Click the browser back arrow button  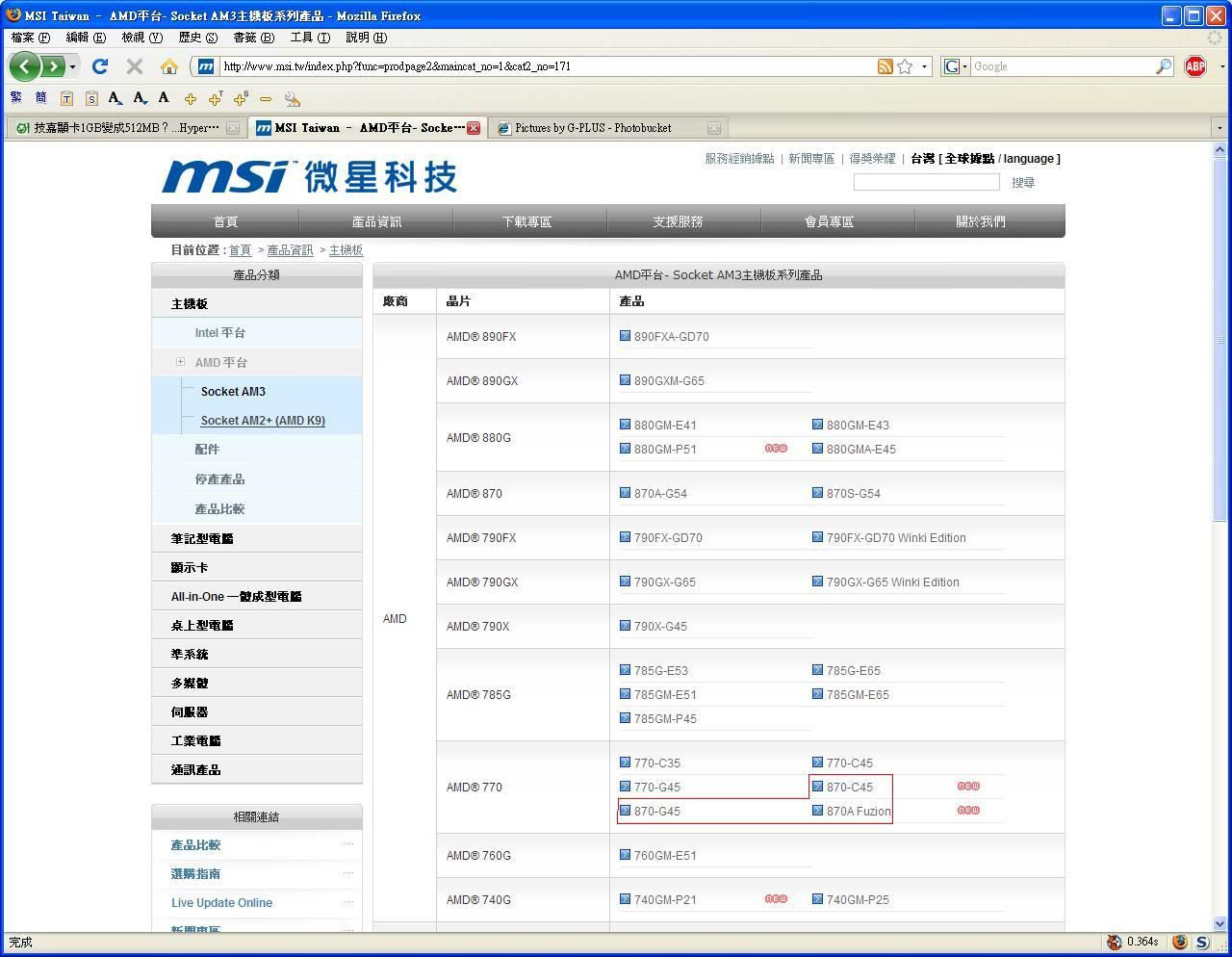tap(25, 66)
